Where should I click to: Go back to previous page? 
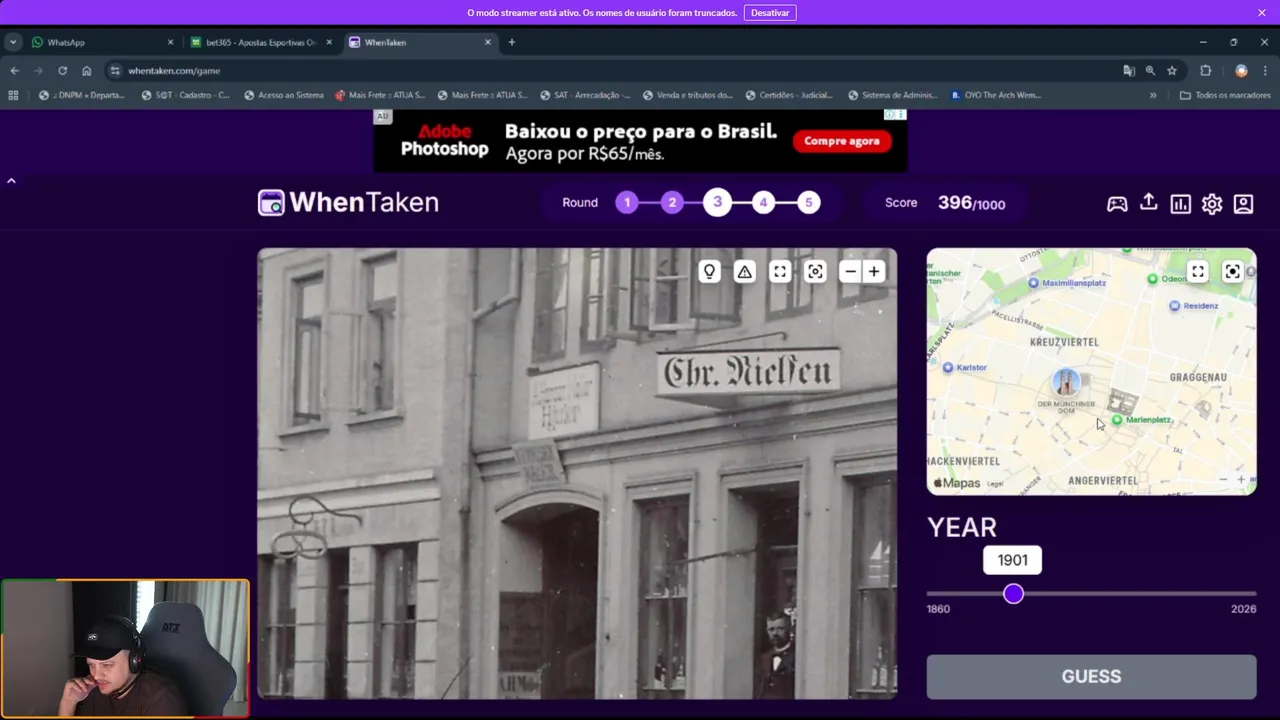[14, 71]
